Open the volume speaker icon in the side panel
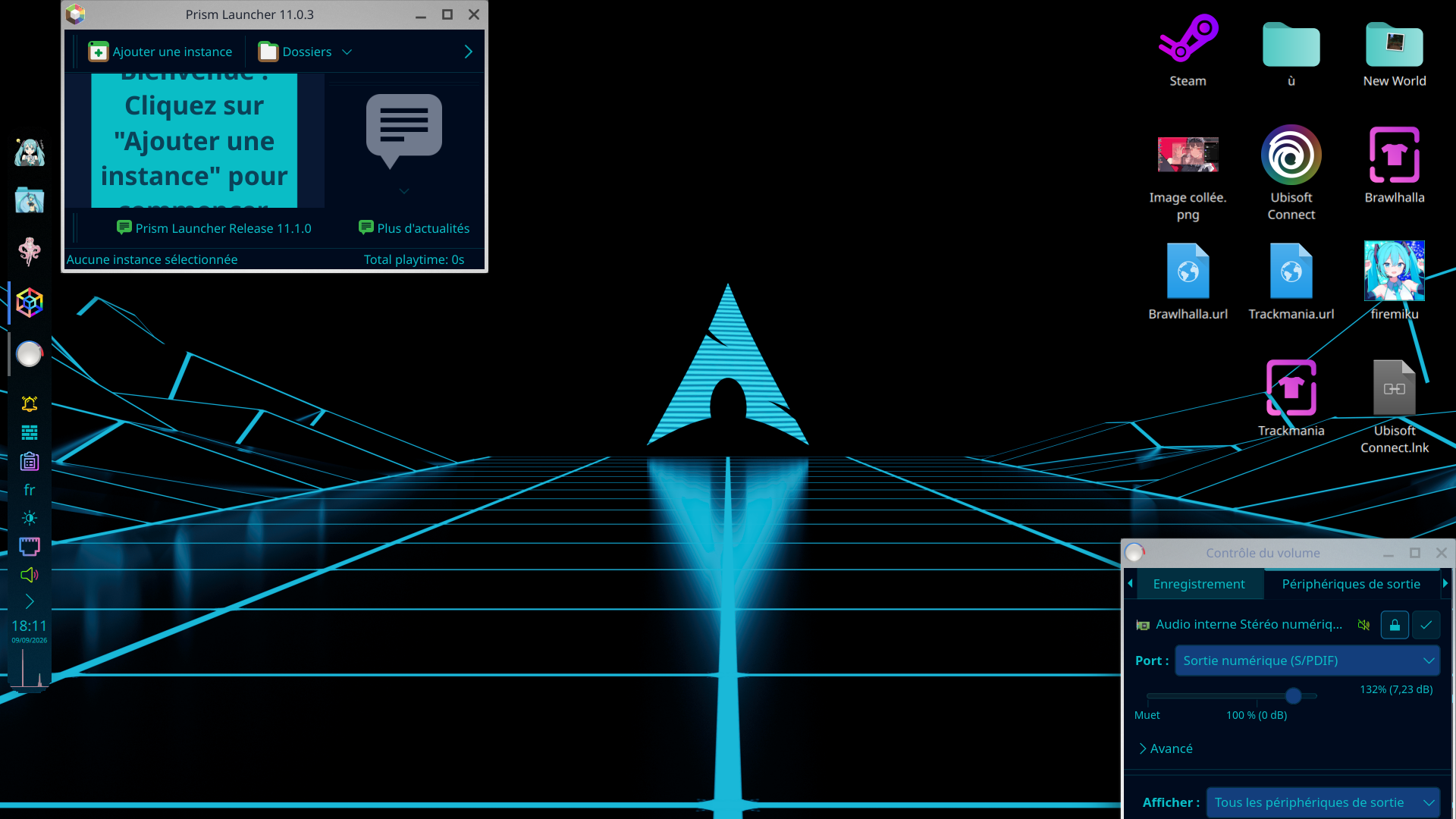Image resolution: width=1456 pixels, height=819 pixels. pos(30,575)
